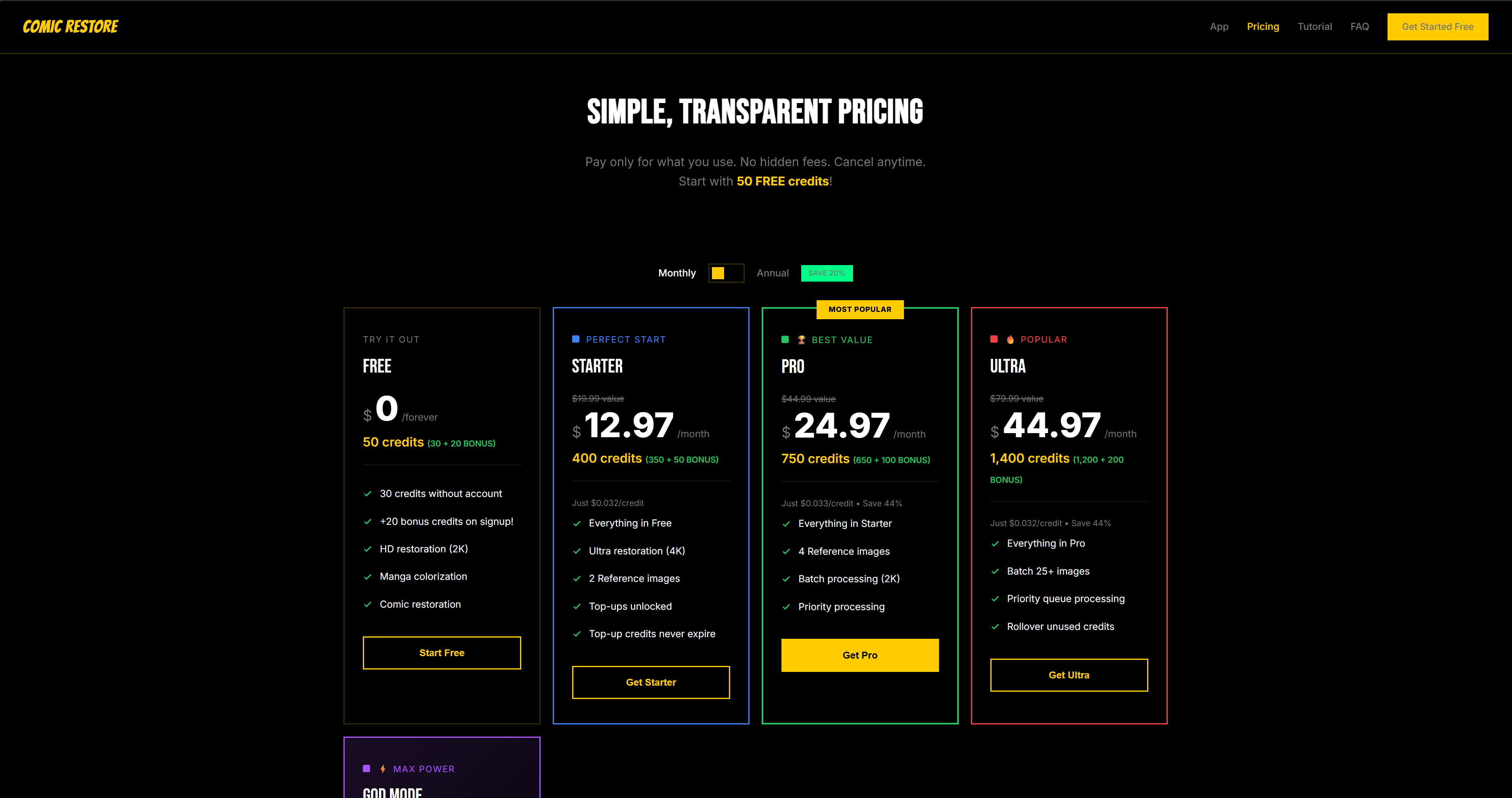Screen dimensions: 1512x798
Task: Click the green square in Pro card
Action: [x=785, y=339]
